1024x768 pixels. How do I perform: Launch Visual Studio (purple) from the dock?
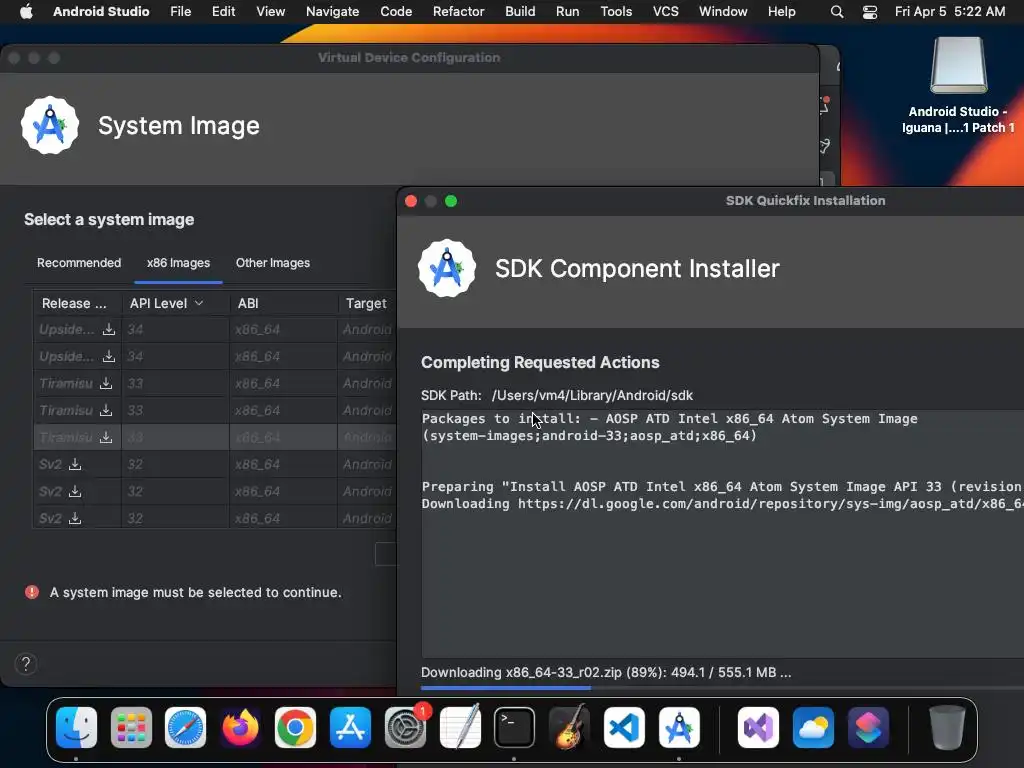(758, 728)
